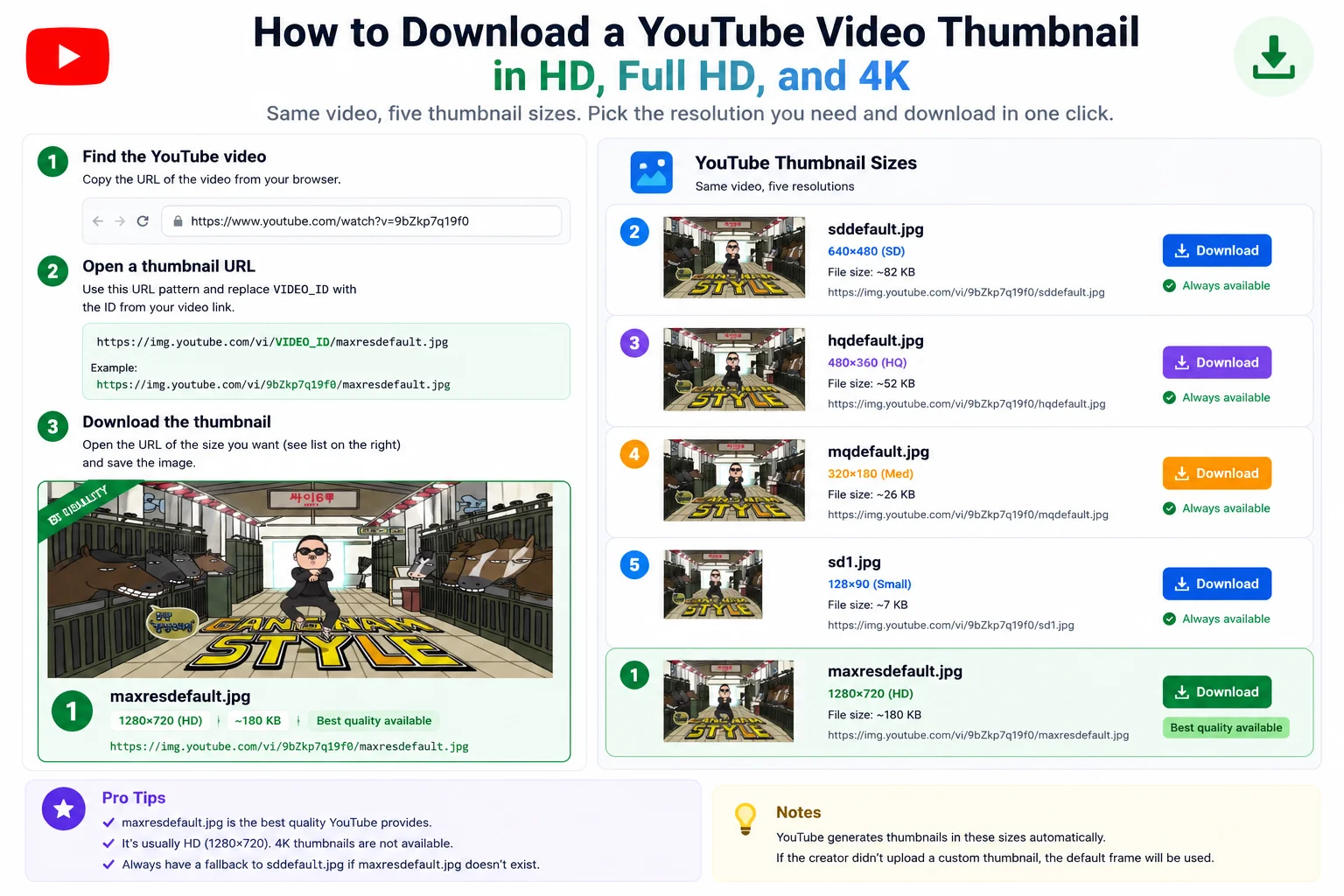Download the maxresdefault.jpg thumbnail

coord(1216,692)
